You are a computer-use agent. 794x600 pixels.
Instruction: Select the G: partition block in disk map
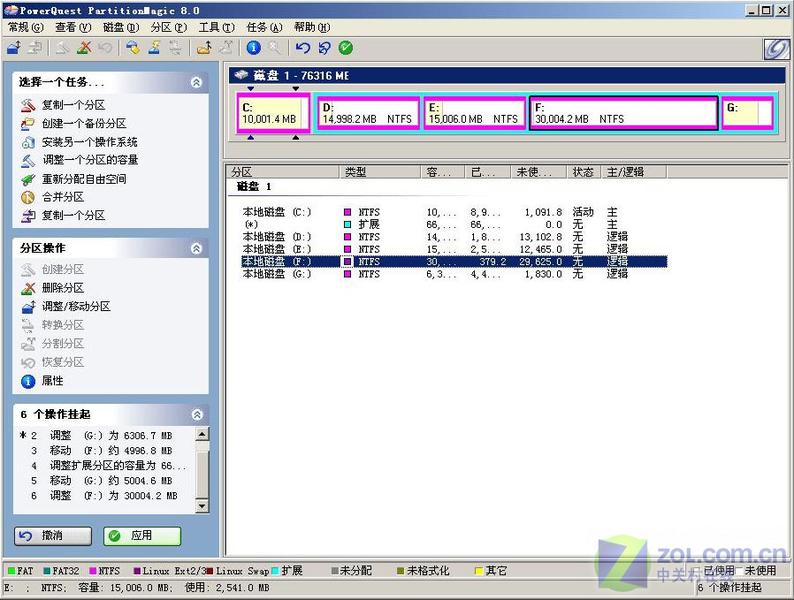pyautogui.click(x=747, y=113)
